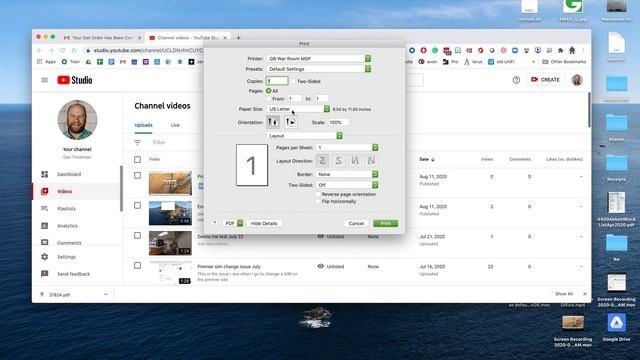
Task: Go back using Chrome back arrow
Action: tap(40, 50)
